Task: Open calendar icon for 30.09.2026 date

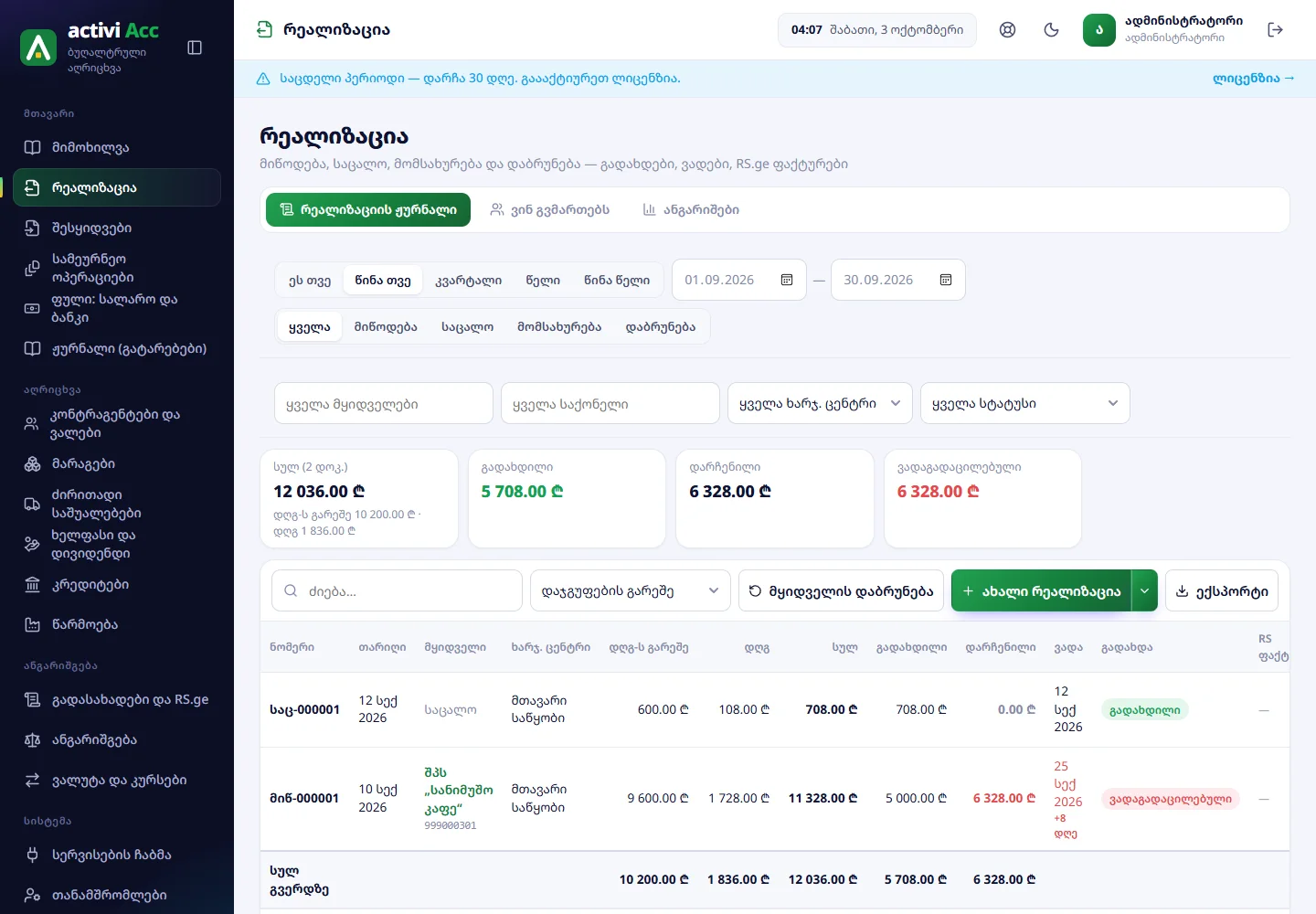Action: 946,280
